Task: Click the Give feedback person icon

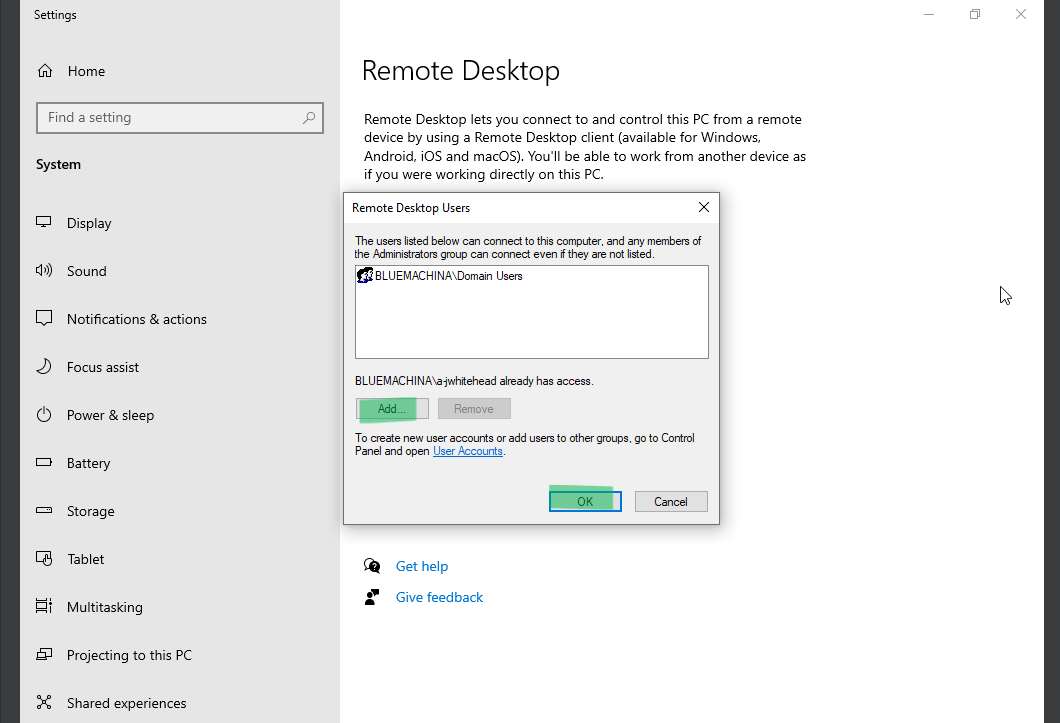Action: tap(372, 597)
